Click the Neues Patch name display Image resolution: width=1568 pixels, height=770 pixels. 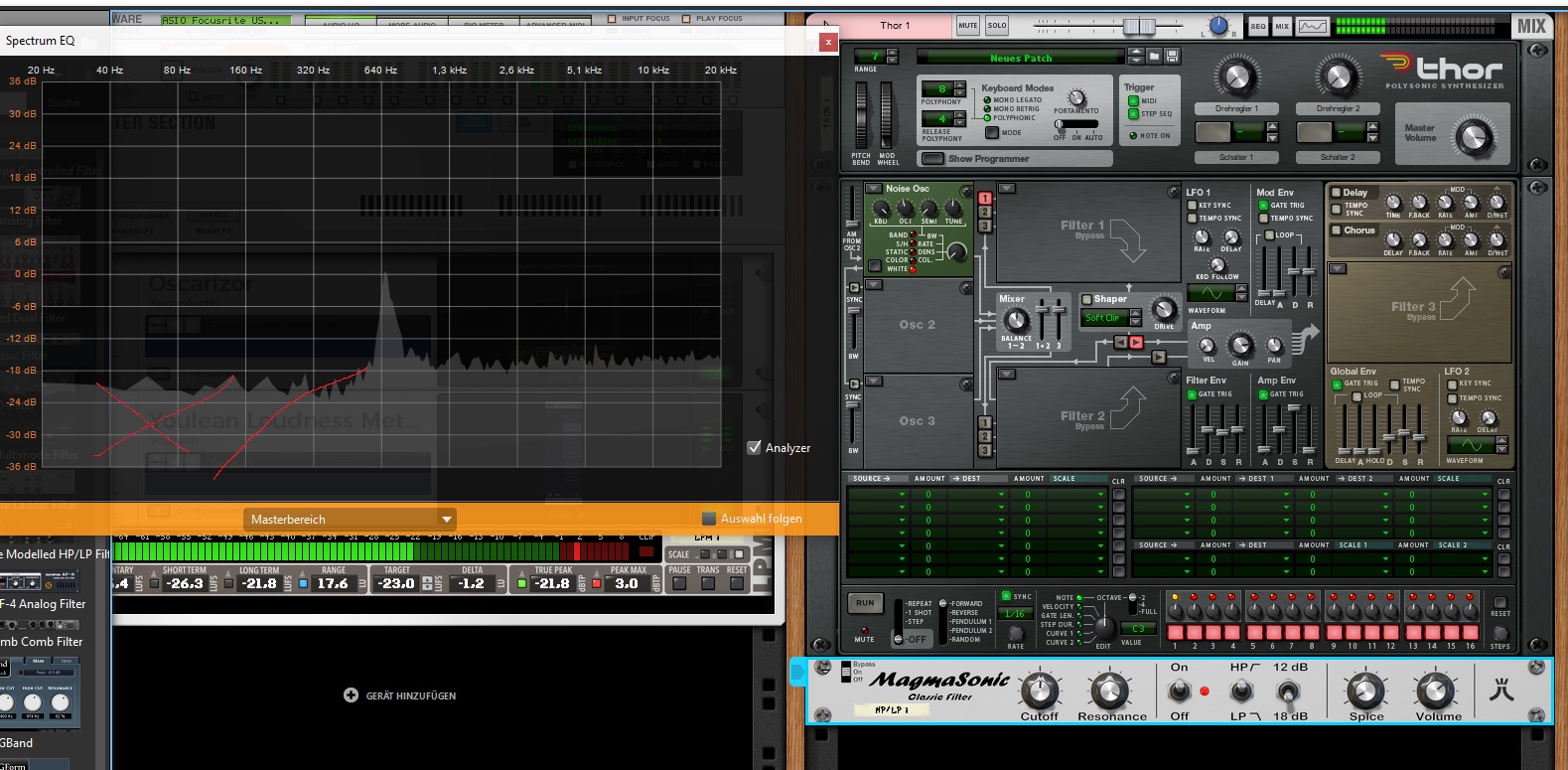coord(1020,58)
